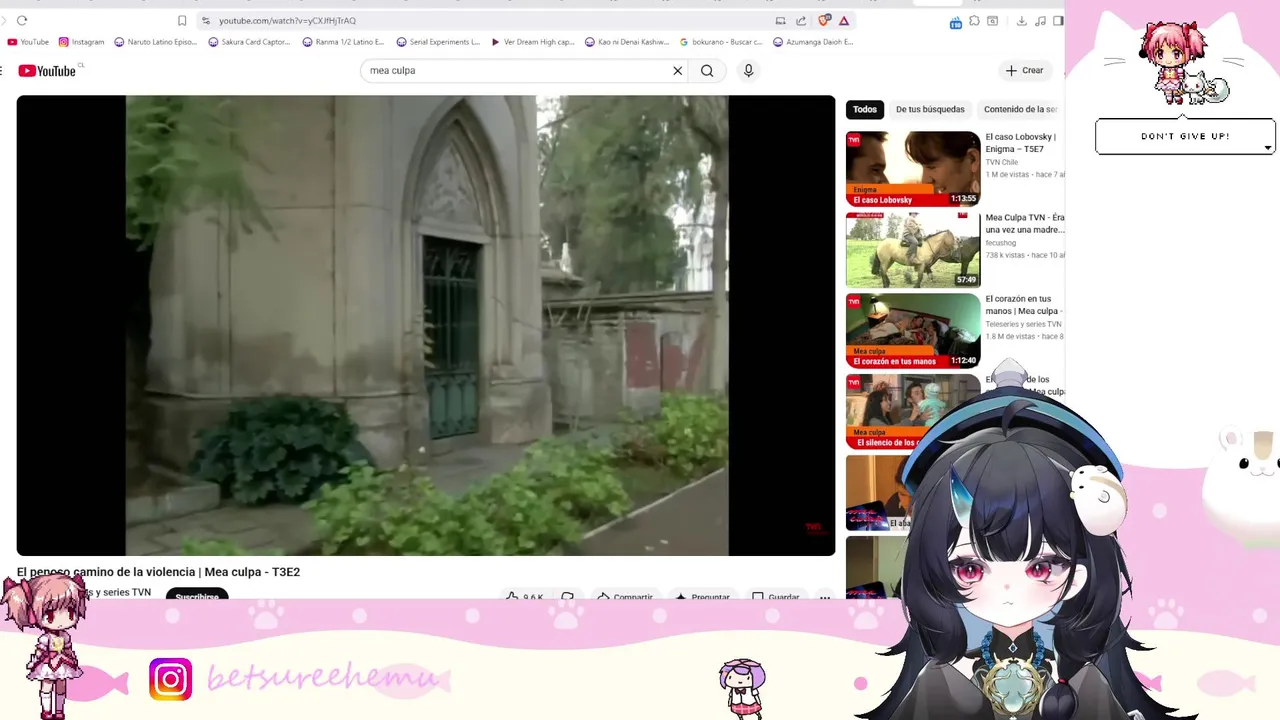Viewport: 1280px width, 720px height.
Task: Go to YouTube home via logo
Action: click(x=47, y=71)
